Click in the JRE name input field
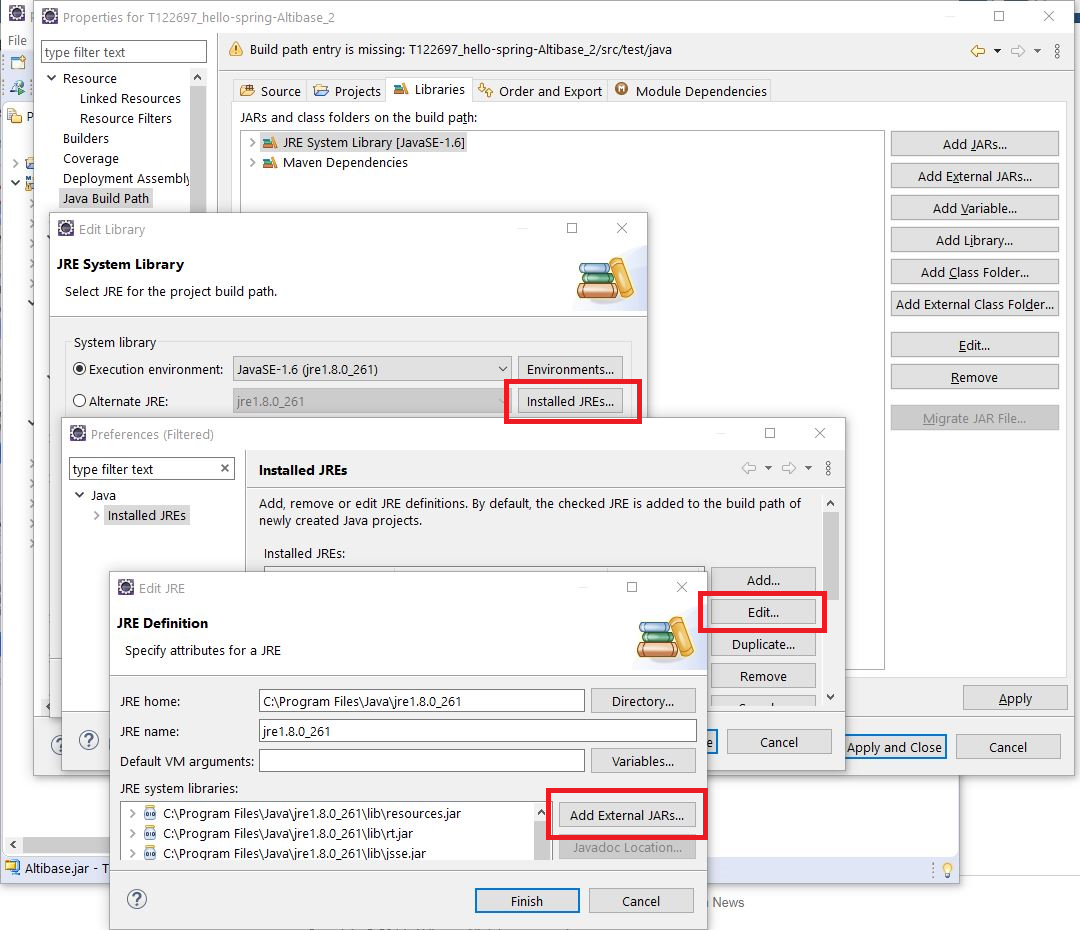1080x930 pixels. tap(478, 731)
